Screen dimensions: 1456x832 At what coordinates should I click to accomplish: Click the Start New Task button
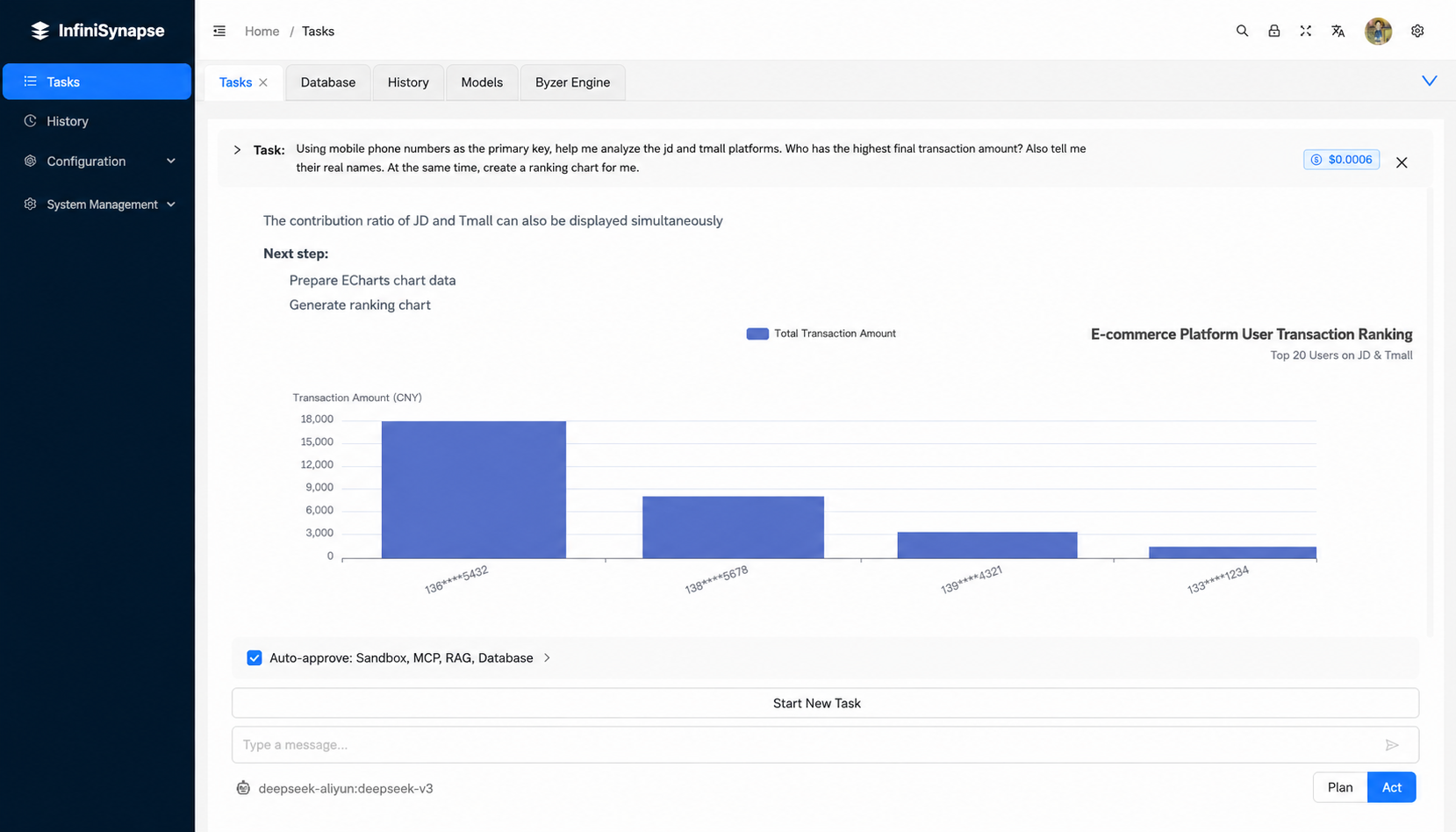[825, 703]
